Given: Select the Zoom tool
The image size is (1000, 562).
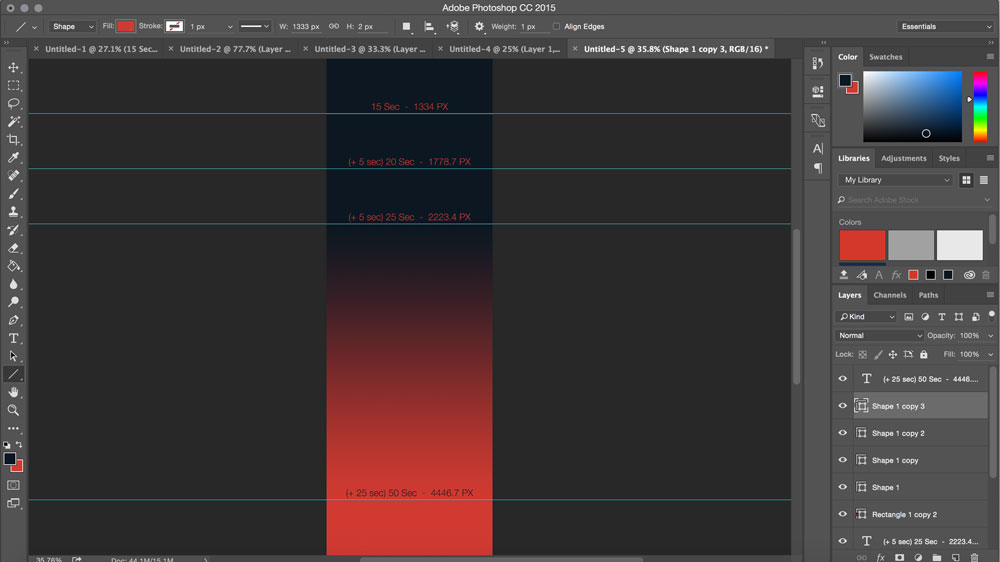Looking at the screenshot, I should (x=14, y=410).
